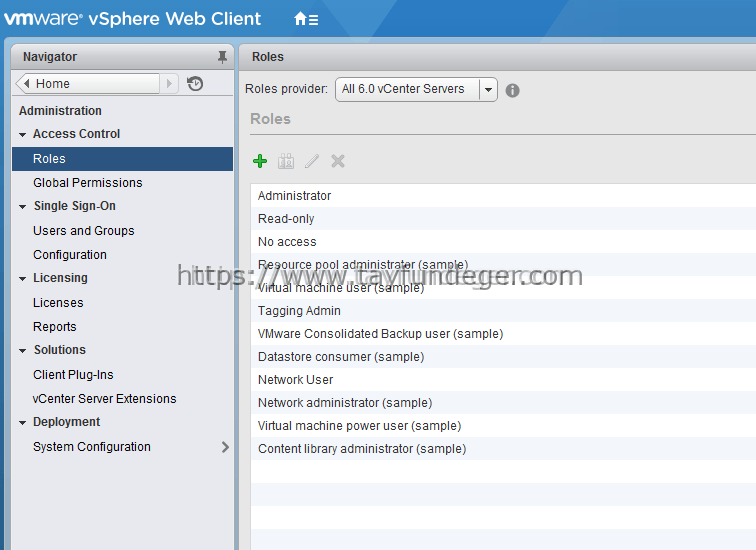Select Content library administrator (sample) role
Image resolution: width=756 pixels, height=550 pixels.
click(x=503, y=449)
